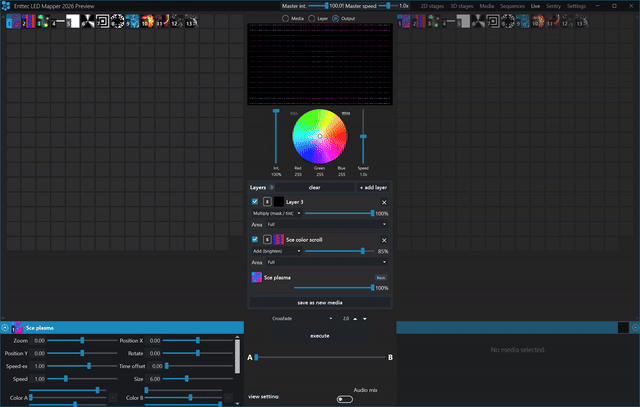This screenshot has height=407, width=640.
Task: Select media thumbnail 1 in left grid
Action: point(13,21)
